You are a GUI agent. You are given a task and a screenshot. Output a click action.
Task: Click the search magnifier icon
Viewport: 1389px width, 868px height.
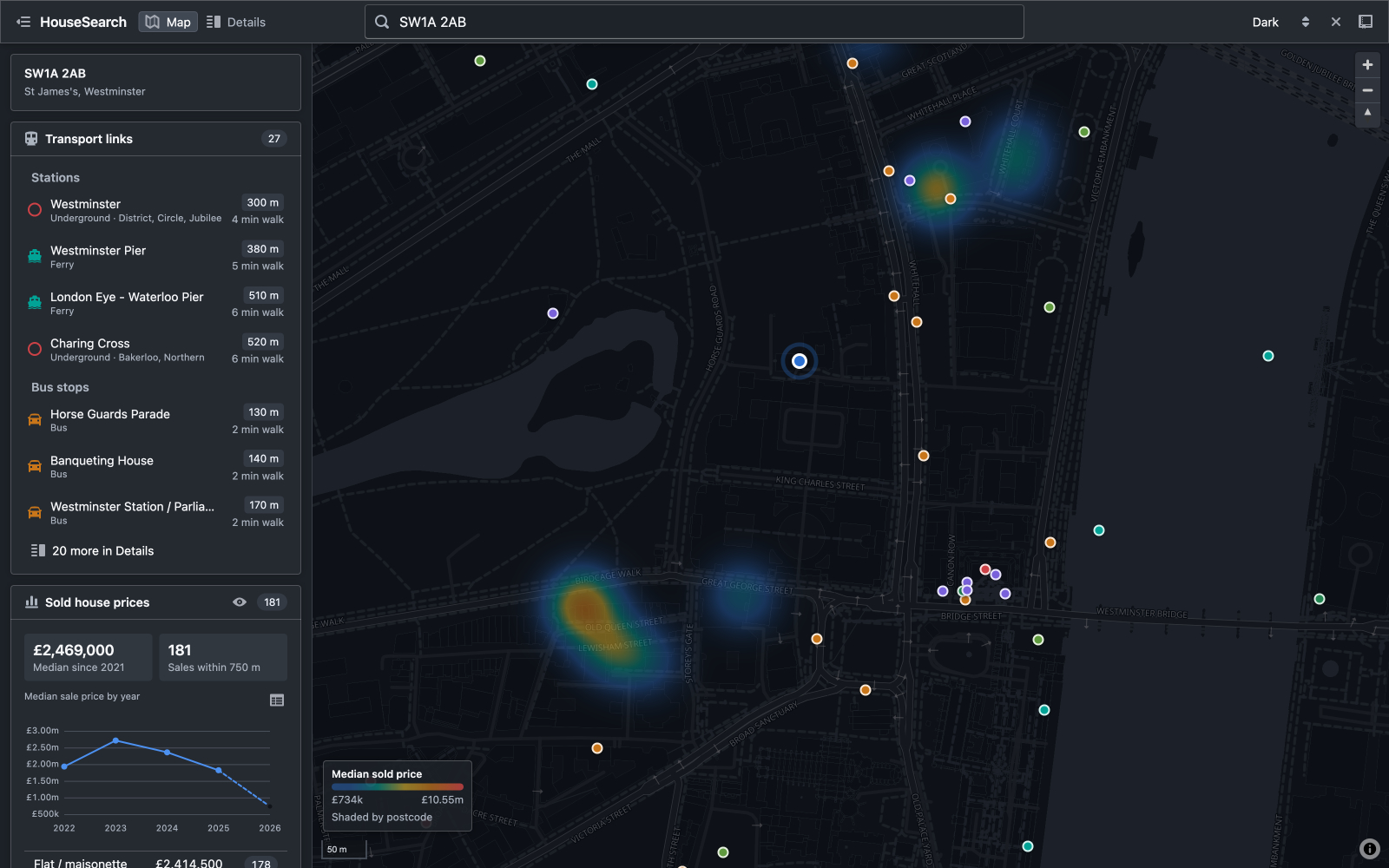click(x=382, y=22)
